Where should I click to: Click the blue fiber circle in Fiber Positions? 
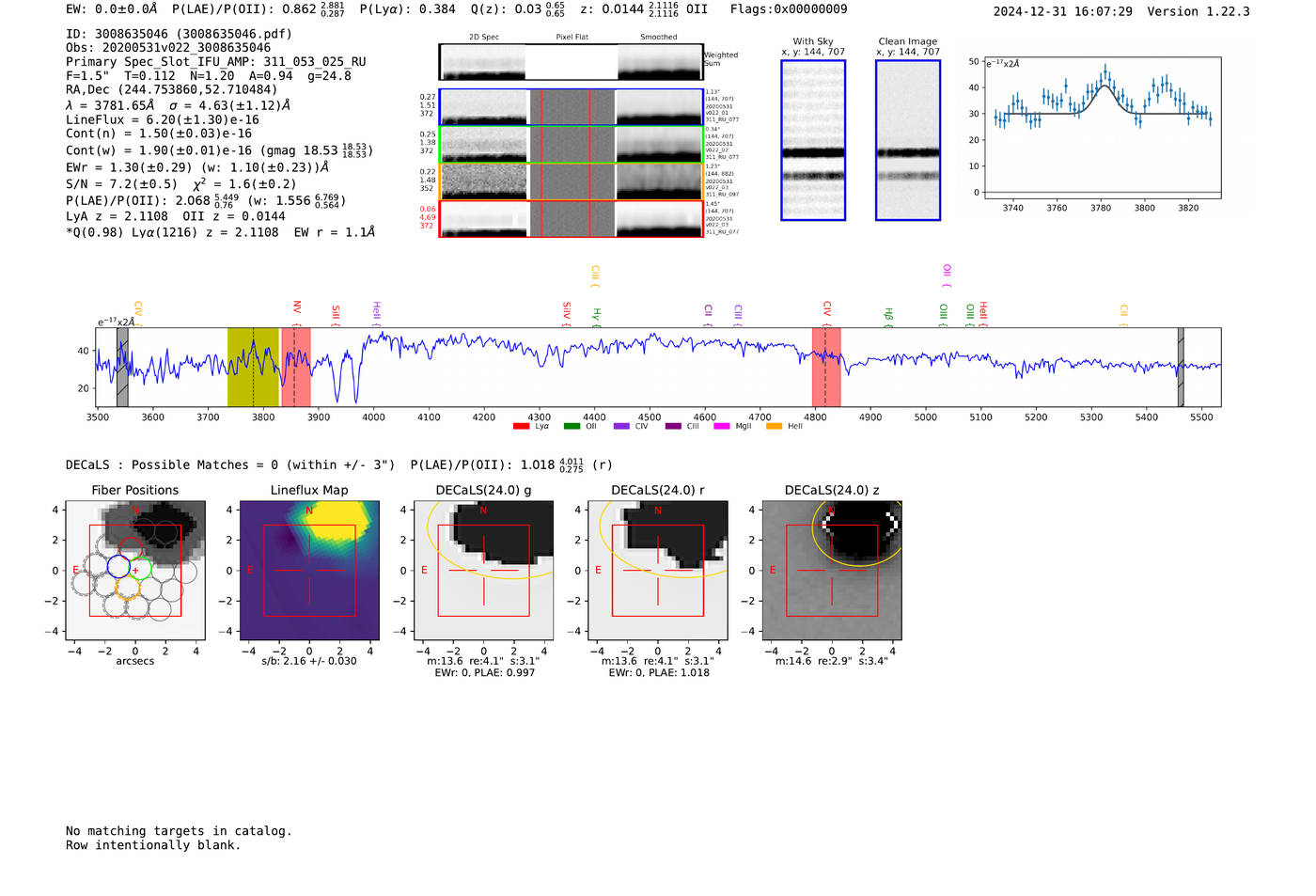click(118, 566)
